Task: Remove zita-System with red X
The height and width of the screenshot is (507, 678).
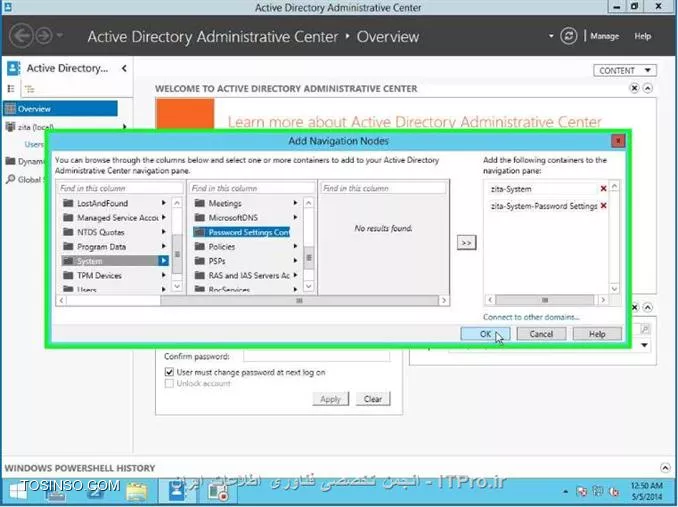Action: [603, 188]
